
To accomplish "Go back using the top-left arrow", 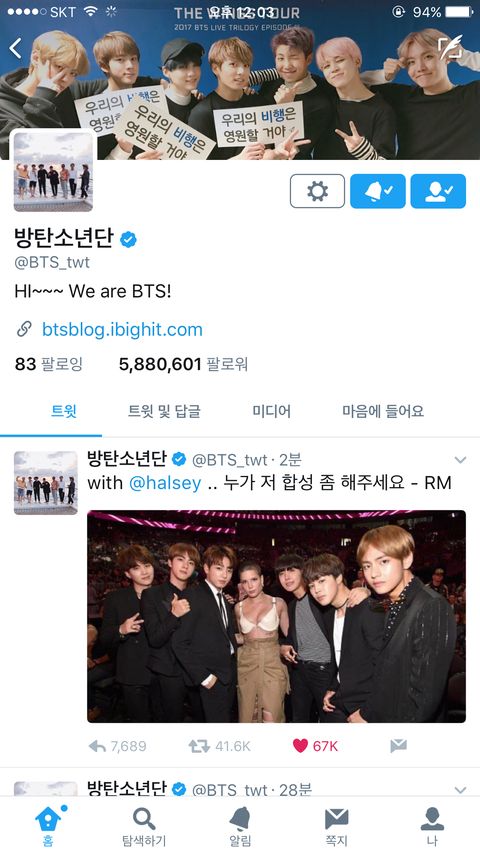I will 15,48.
